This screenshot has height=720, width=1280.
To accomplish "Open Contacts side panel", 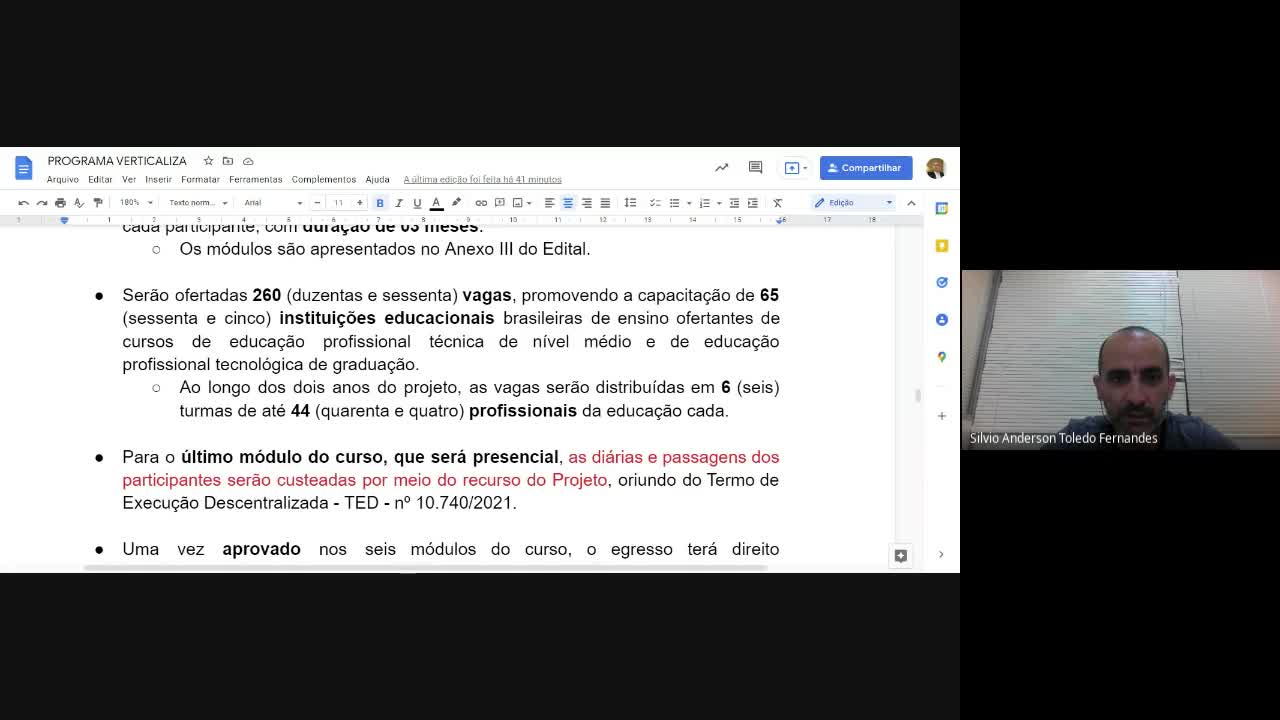I will [941, 319].
